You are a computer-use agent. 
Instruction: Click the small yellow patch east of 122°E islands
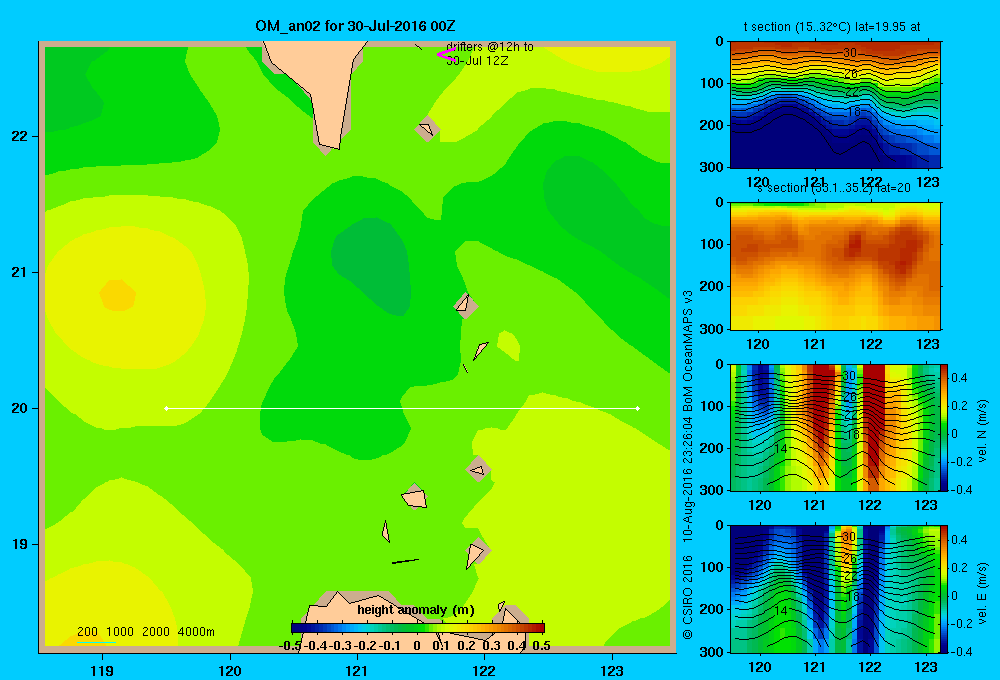[508, 346]
